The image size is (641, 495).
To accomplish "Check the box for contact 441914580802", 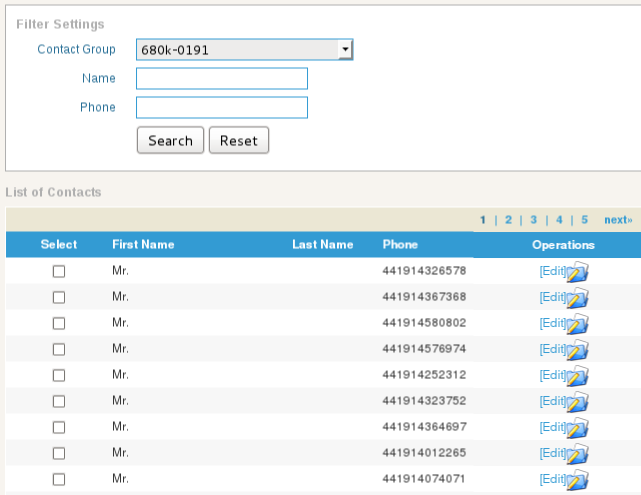I will coord(59,323).
